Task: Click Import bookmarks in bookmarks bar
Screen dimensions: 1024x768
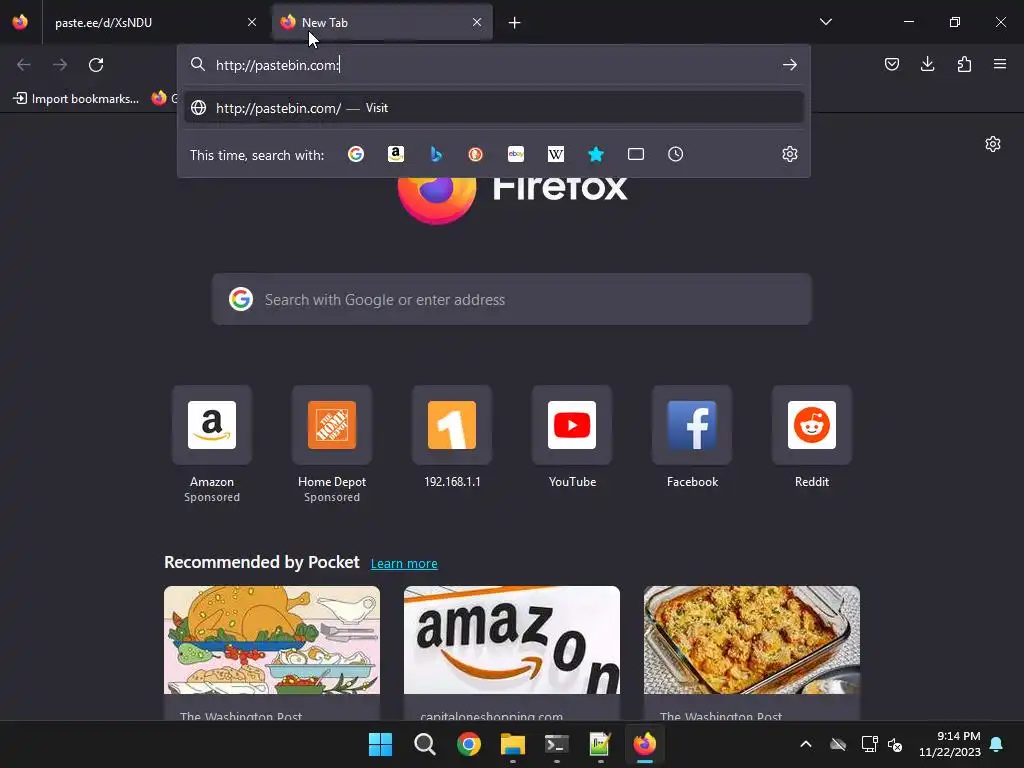Action: (x=76, y=99)
